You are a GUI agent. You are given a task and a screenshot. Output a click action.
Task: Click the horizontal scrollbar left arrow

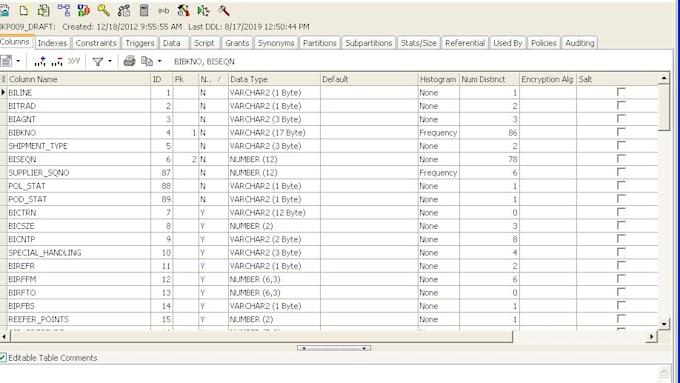[x=4, y=337]
